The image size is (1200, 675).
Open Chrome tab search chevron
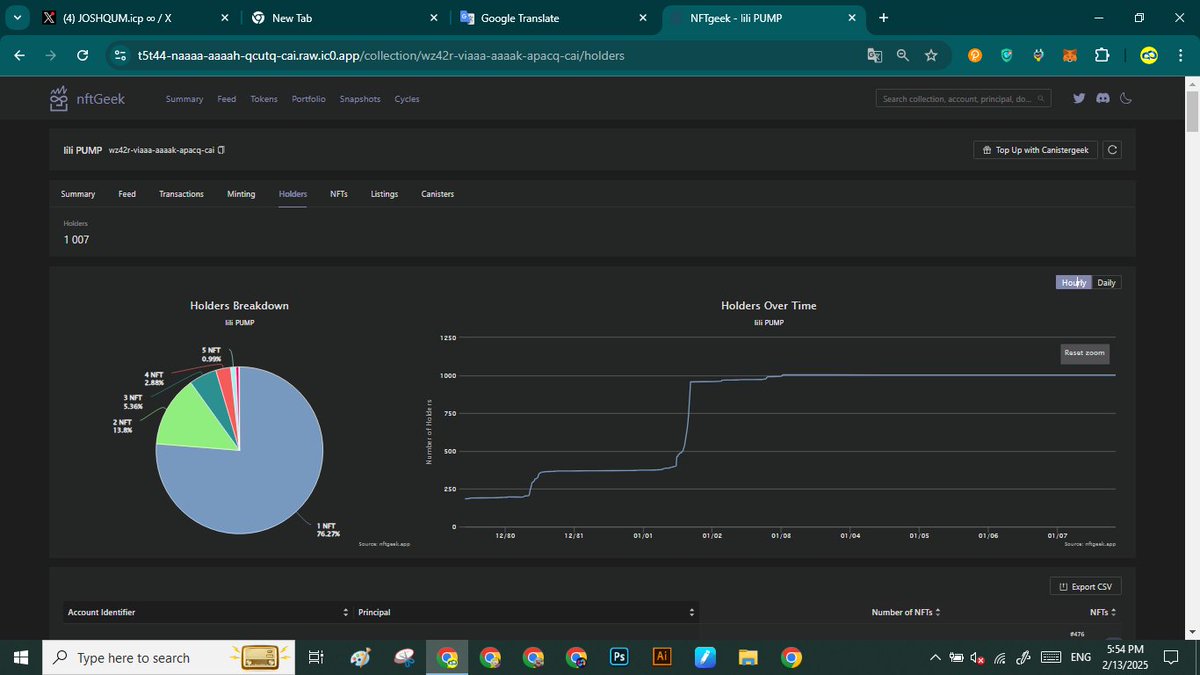[18, 18]
